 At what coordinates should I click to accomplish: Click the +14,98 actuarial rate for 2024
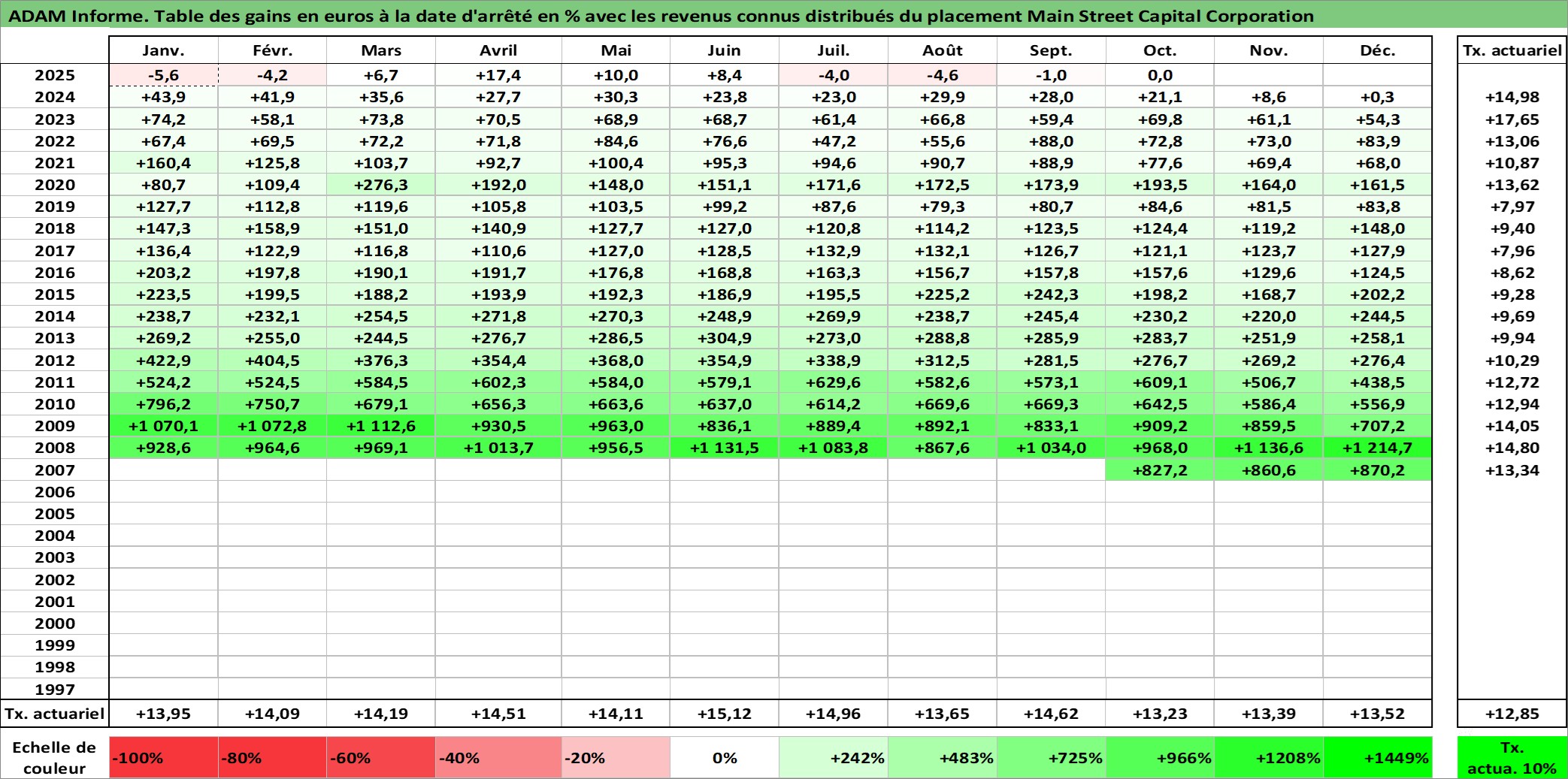[1512, 97]
